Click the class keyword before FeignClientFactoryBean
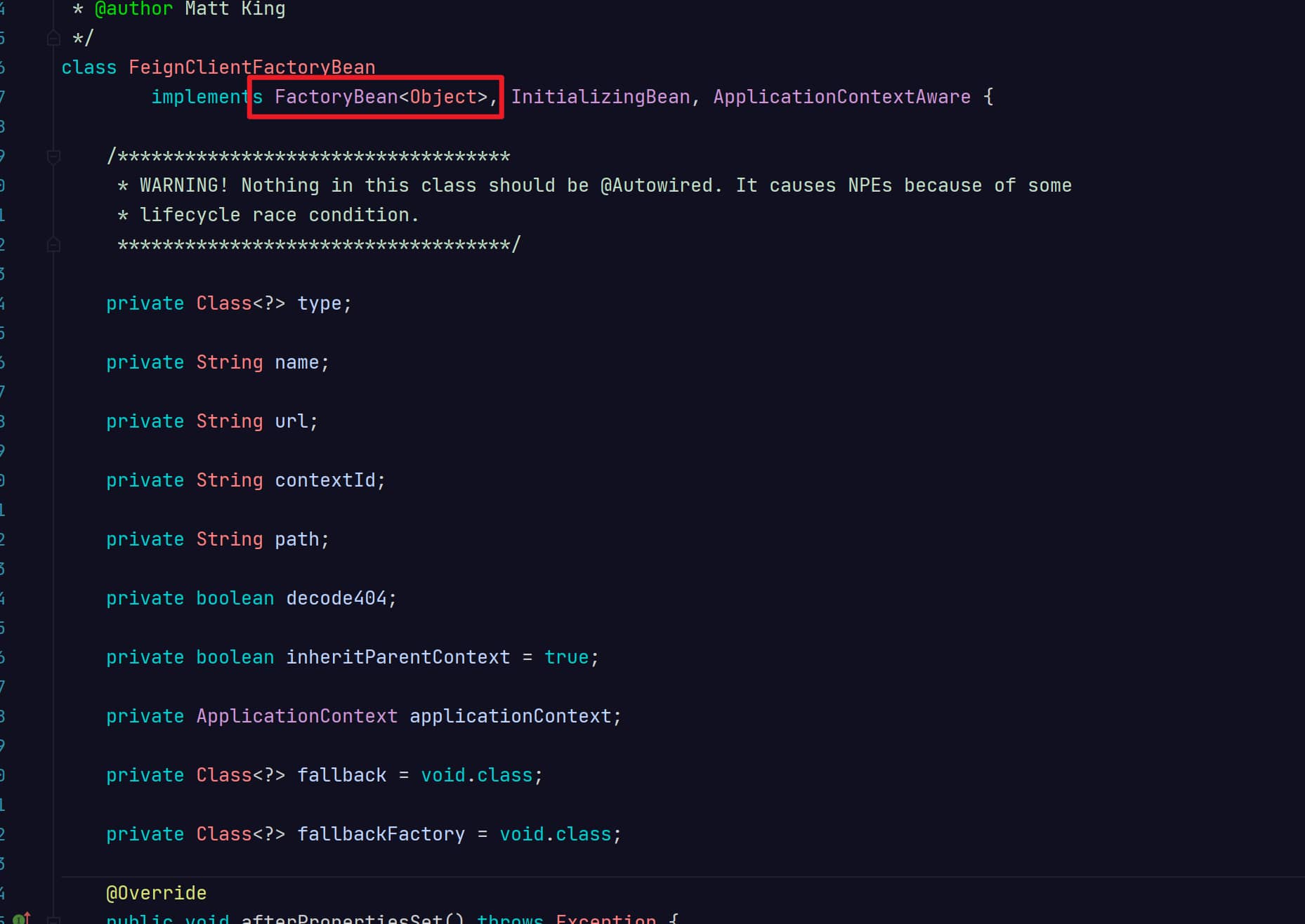Screen dimensions: 1305x924 coord(89,67)
